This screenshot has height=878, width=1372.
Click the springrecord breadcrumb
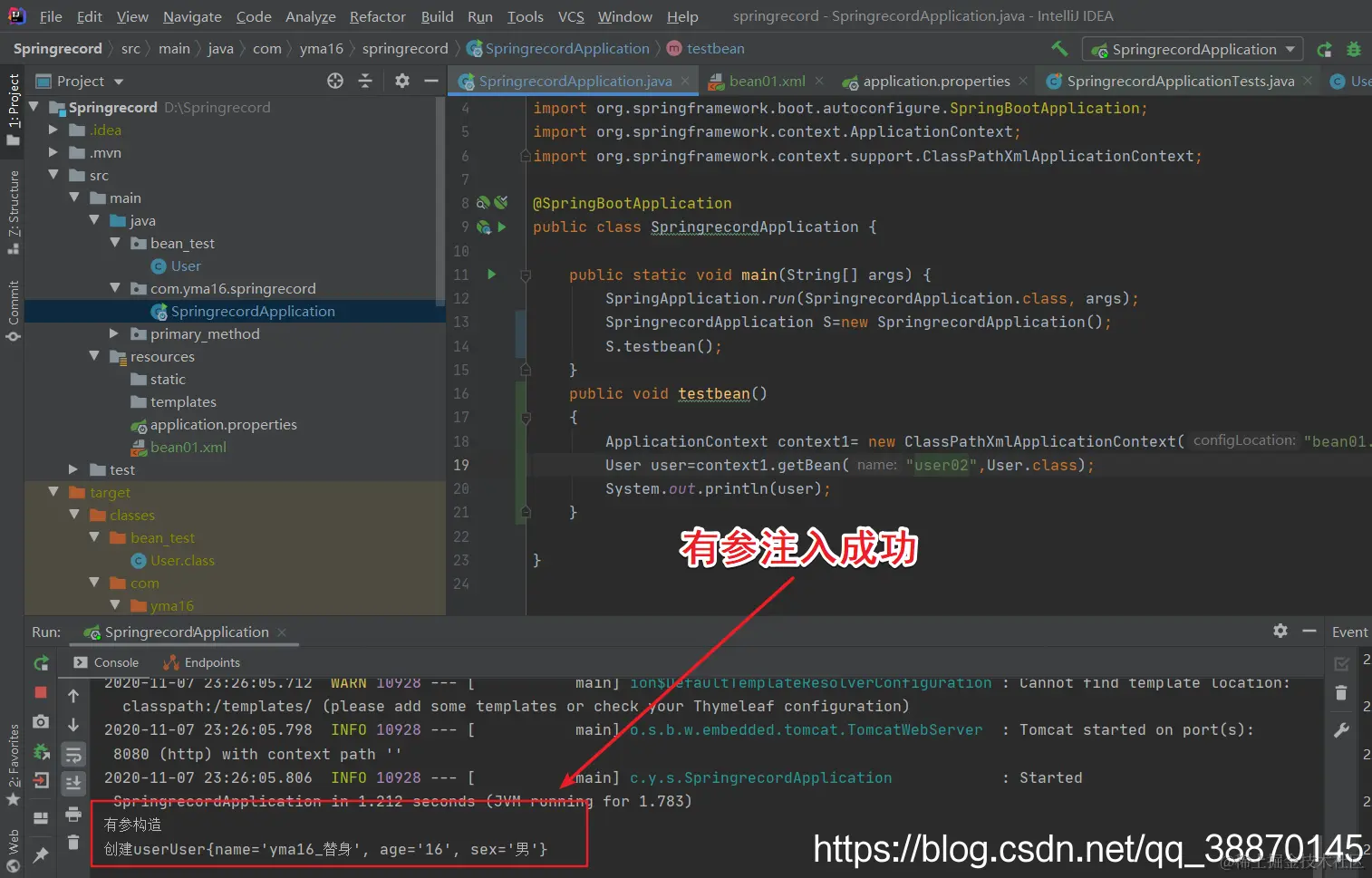coord(405,49)
